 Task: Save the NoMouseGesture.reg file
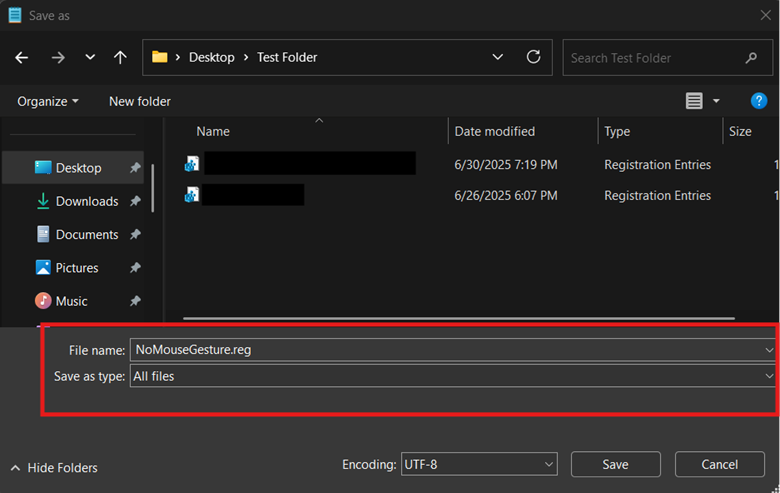point(615,464)
